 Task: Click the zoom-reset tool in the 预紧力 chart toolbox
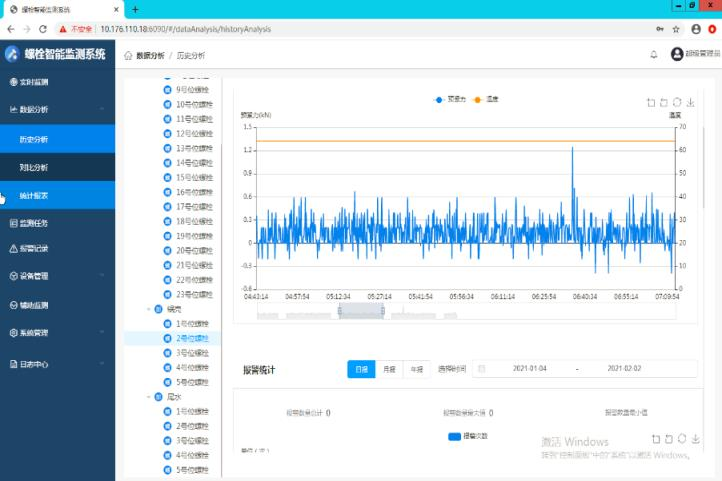(x=664, y=103)
